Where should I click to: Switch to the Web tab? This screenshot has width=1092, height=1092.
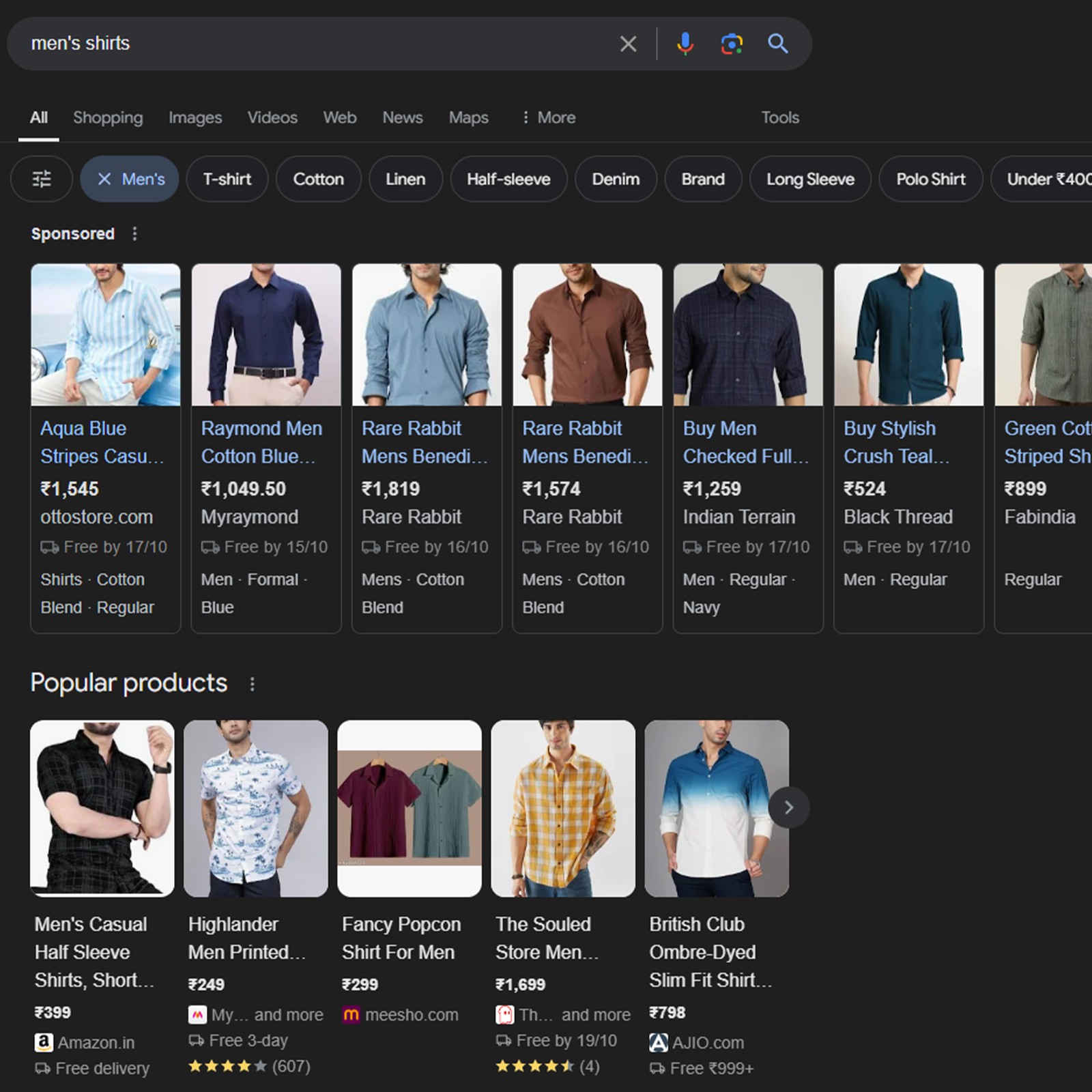coord(340,117)
